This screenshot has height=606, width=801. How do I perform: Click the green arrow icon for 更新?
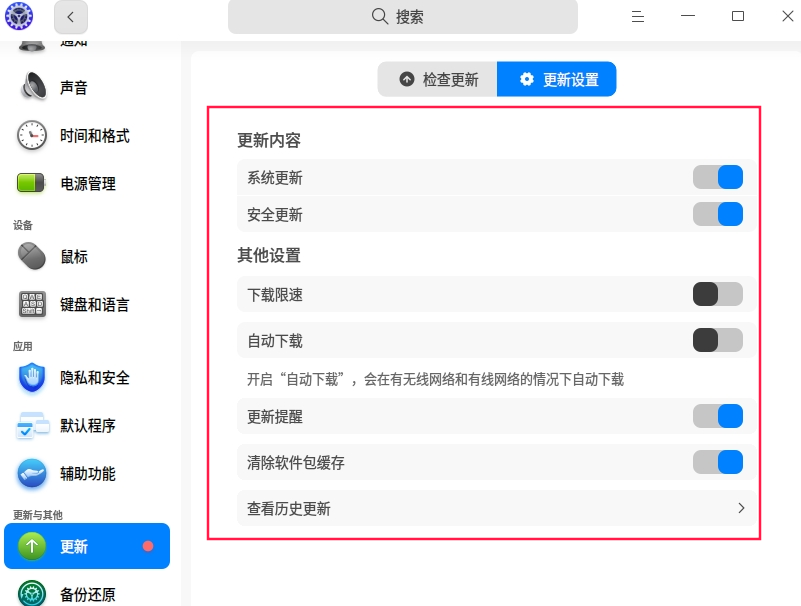click(x=32, y=546)
